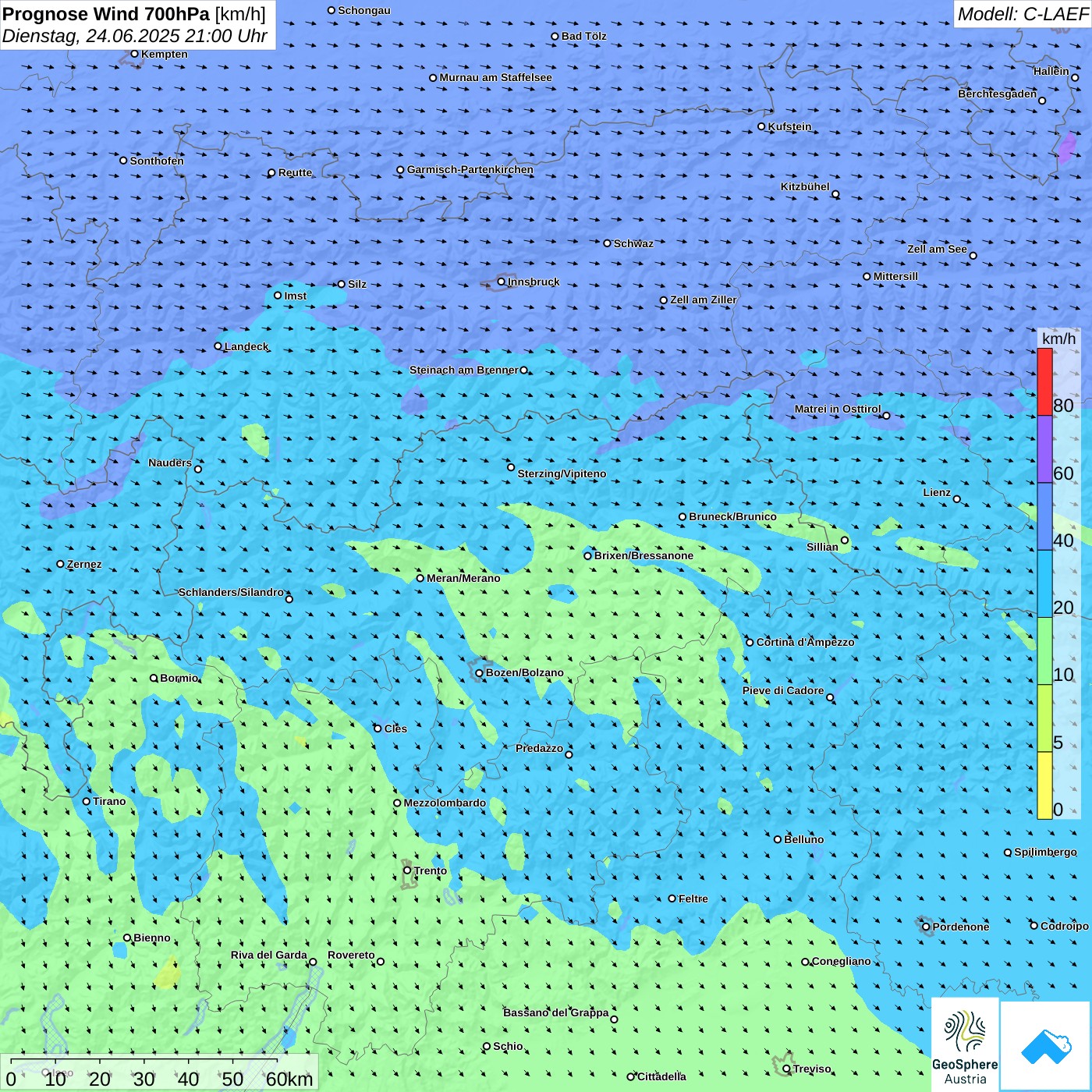Click the 'Bassano del Grappa' label

point(556,1012)
